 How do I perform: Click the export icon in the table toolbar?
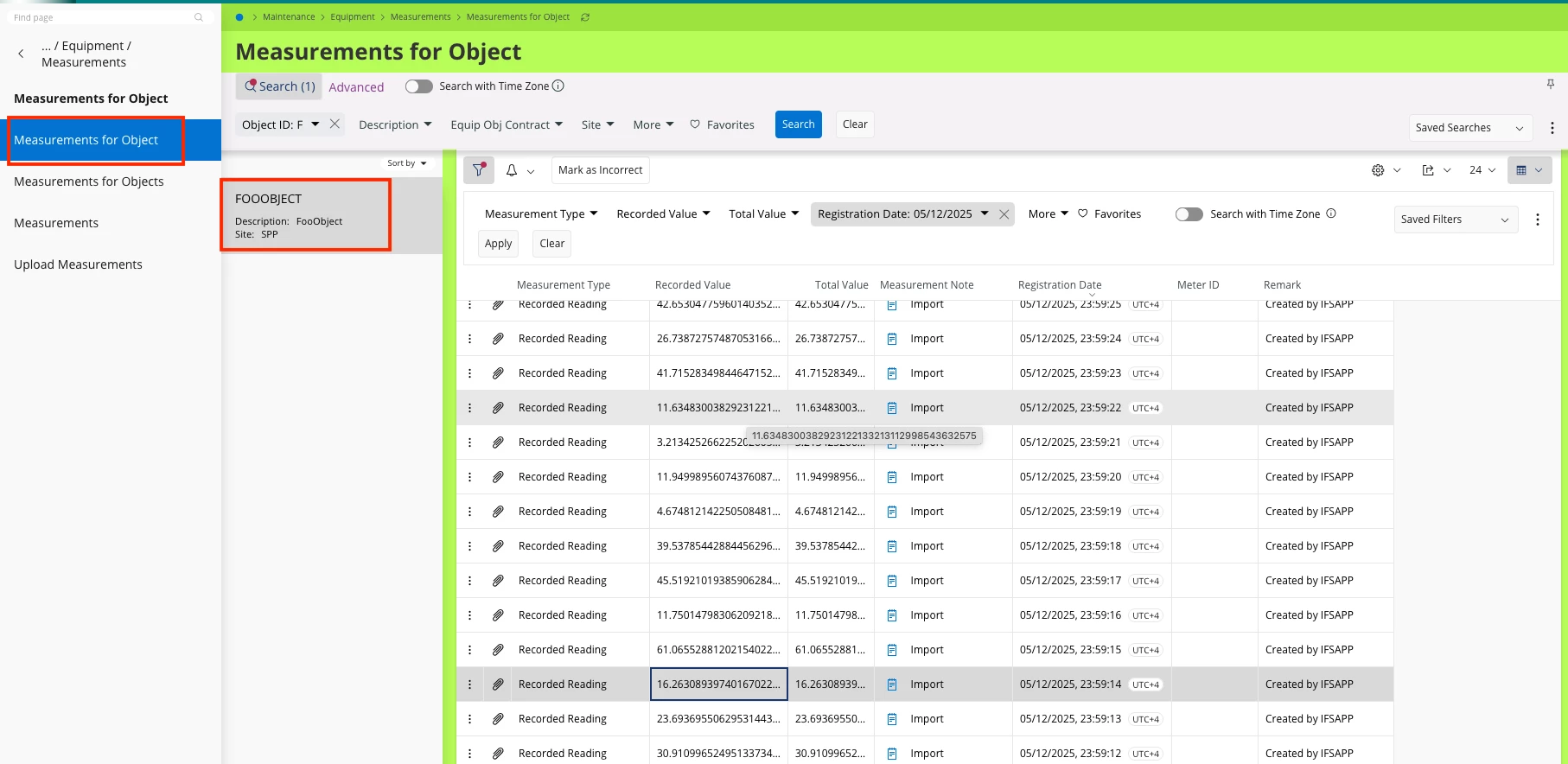coord(1428,170)
